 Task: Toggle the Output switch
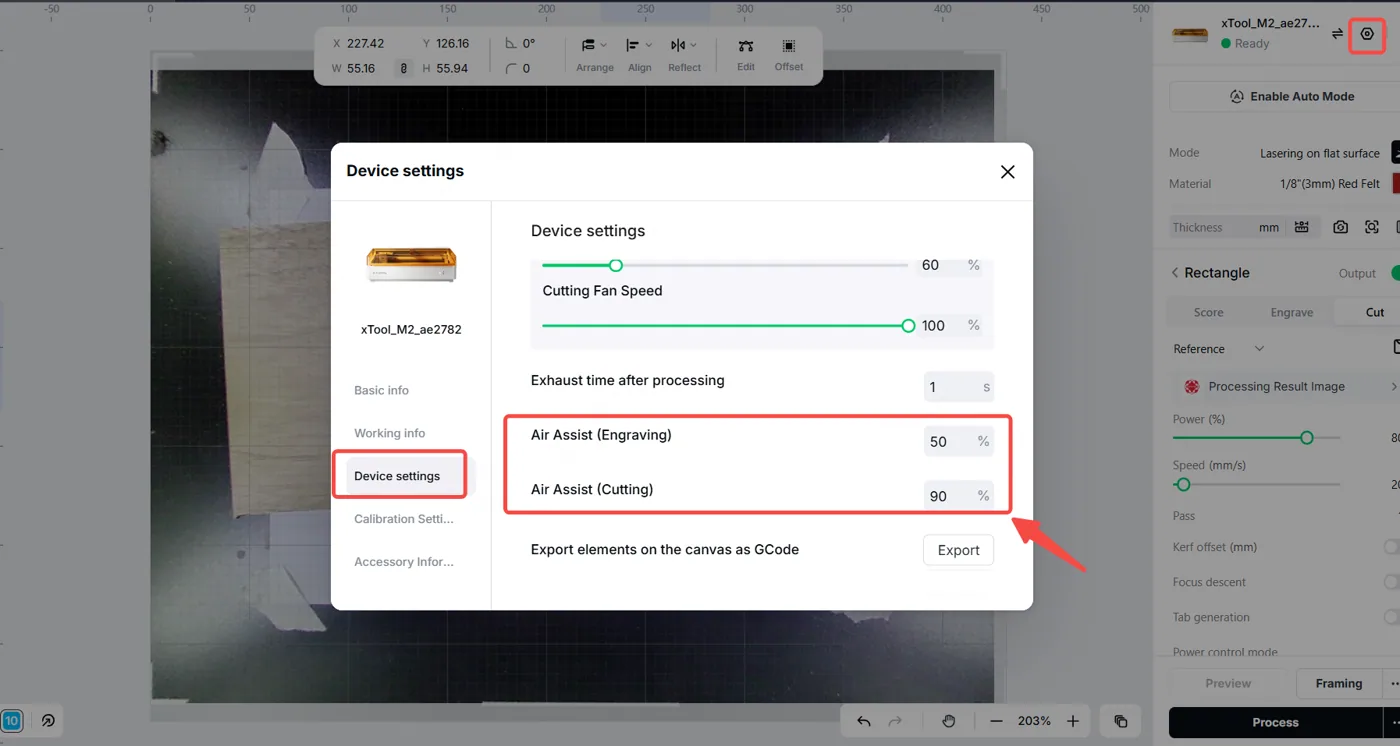(1395, 273)
